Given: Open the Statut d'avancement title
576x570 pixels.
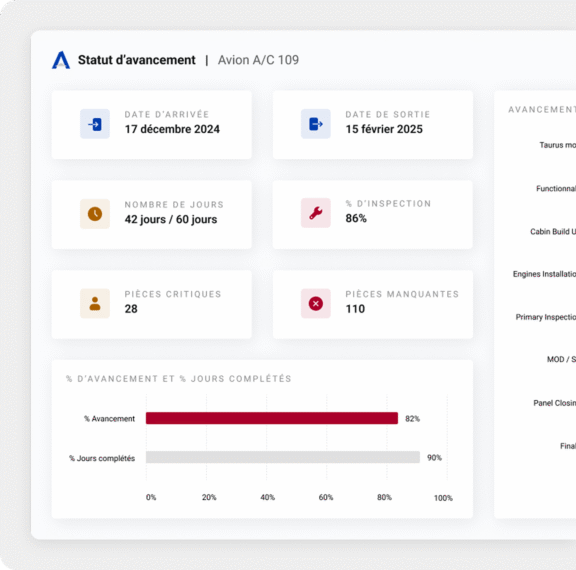Looking at the screenshot, I should [137, 60].
